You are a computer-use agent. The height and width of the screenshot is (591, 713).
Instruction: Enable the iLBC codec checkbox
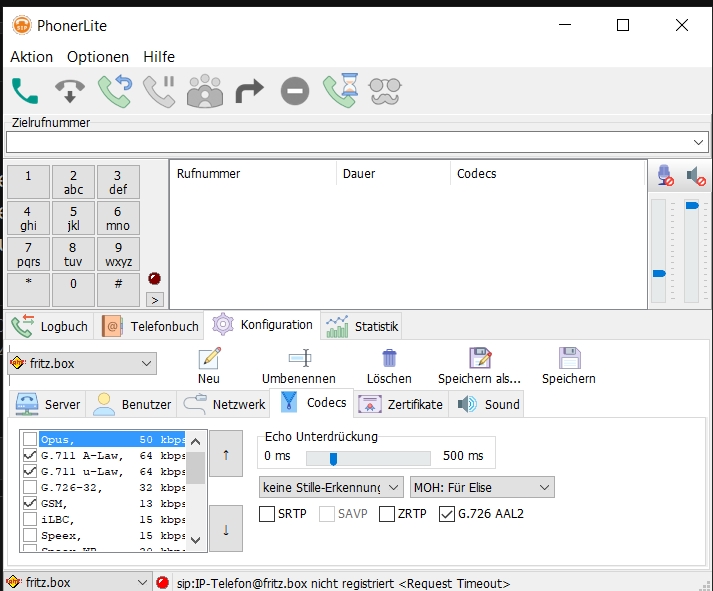pos(30,519)
